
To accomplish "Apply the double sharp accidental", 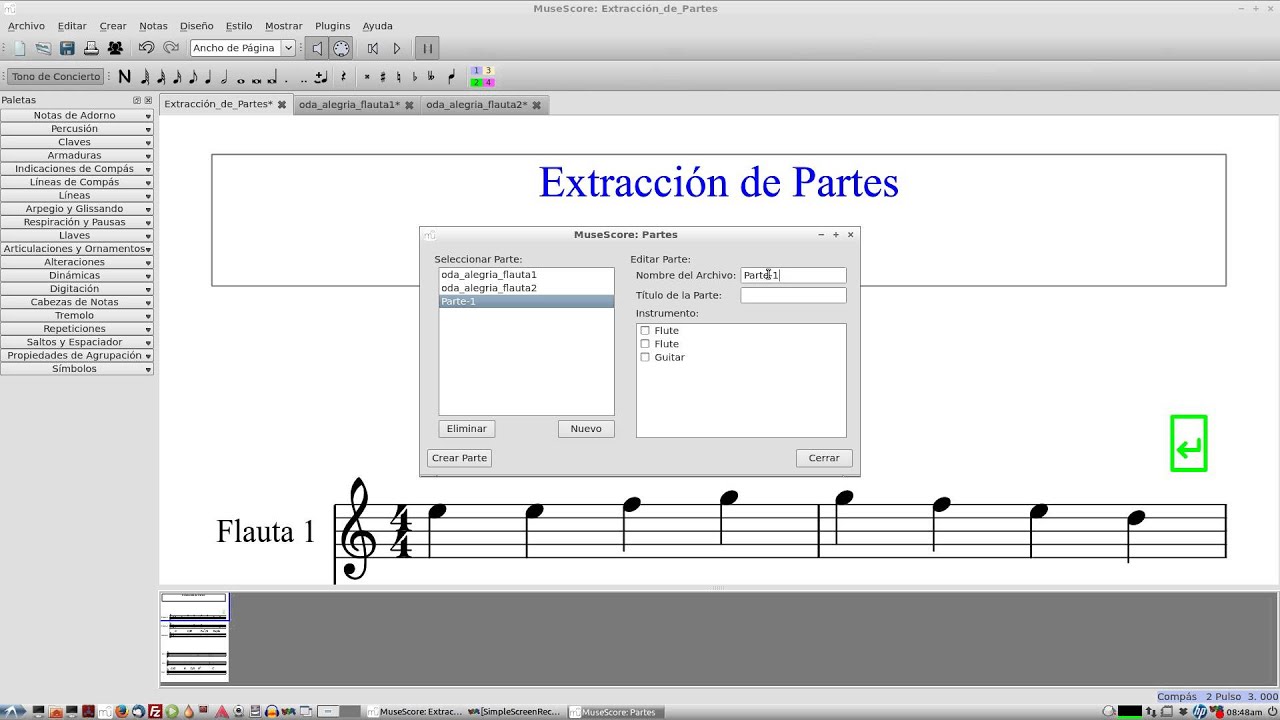I will pyautogui.click(x=367, y=76).
